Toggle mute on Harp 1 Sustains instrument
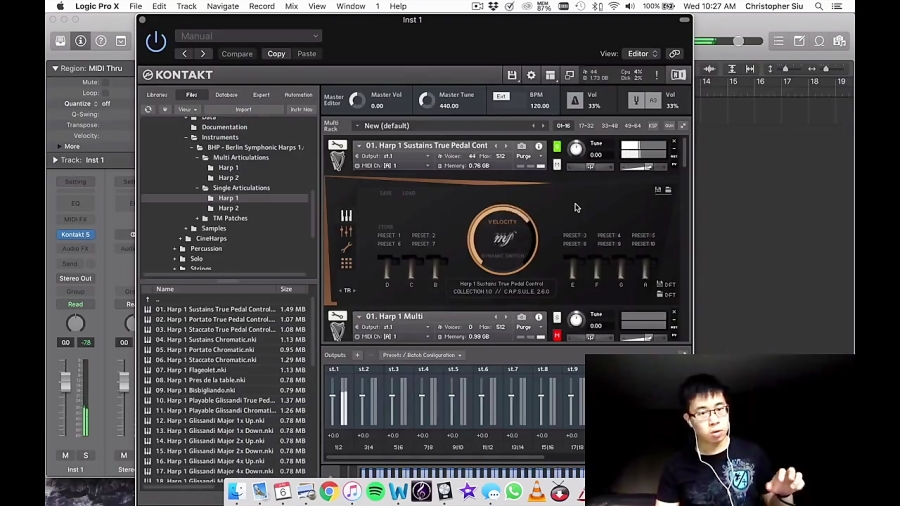 pyautogui.click(x=557, y=165)
